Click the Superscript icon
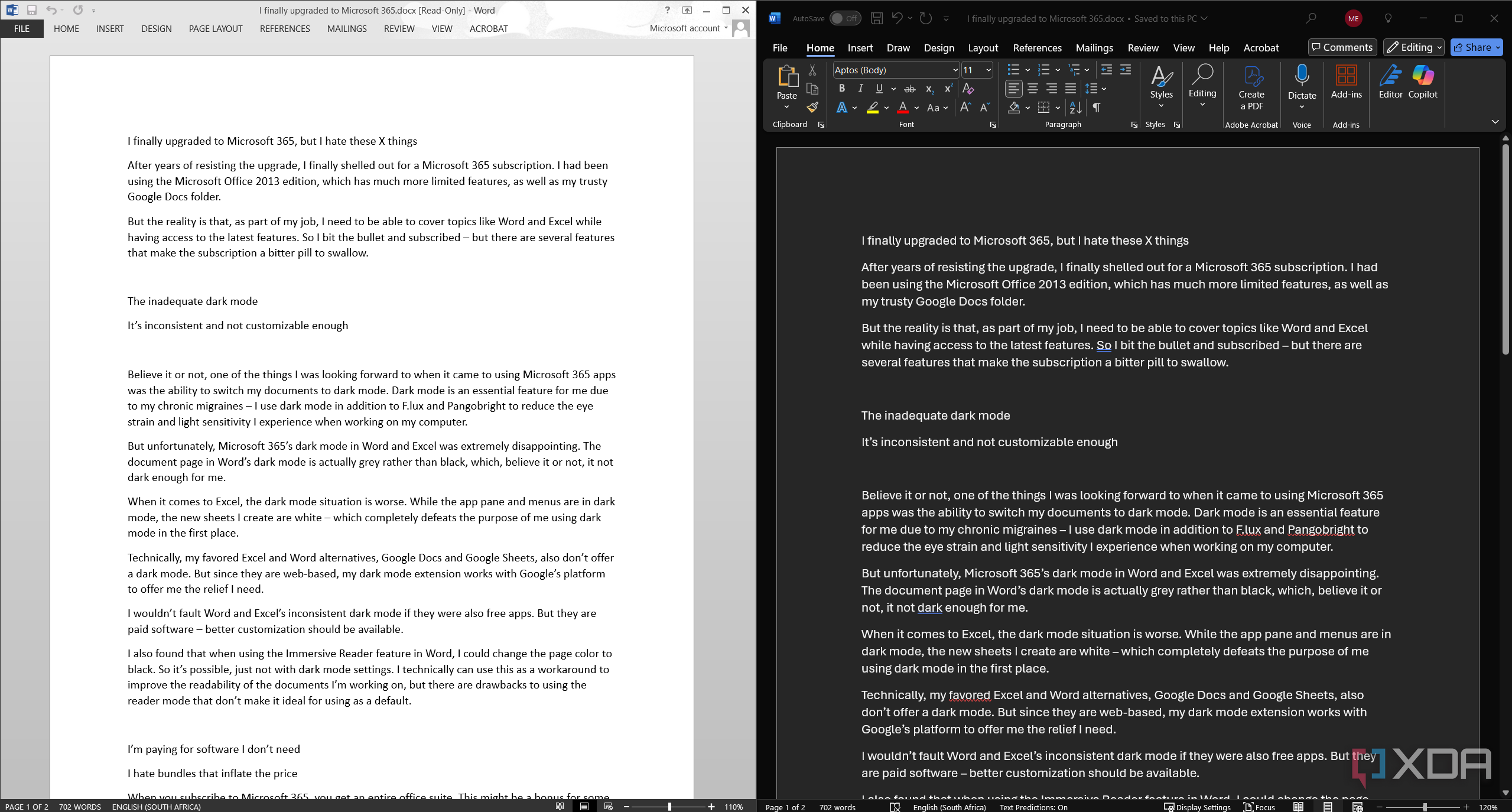Viewport: 1512px width, 812px height. pos(948,89)
